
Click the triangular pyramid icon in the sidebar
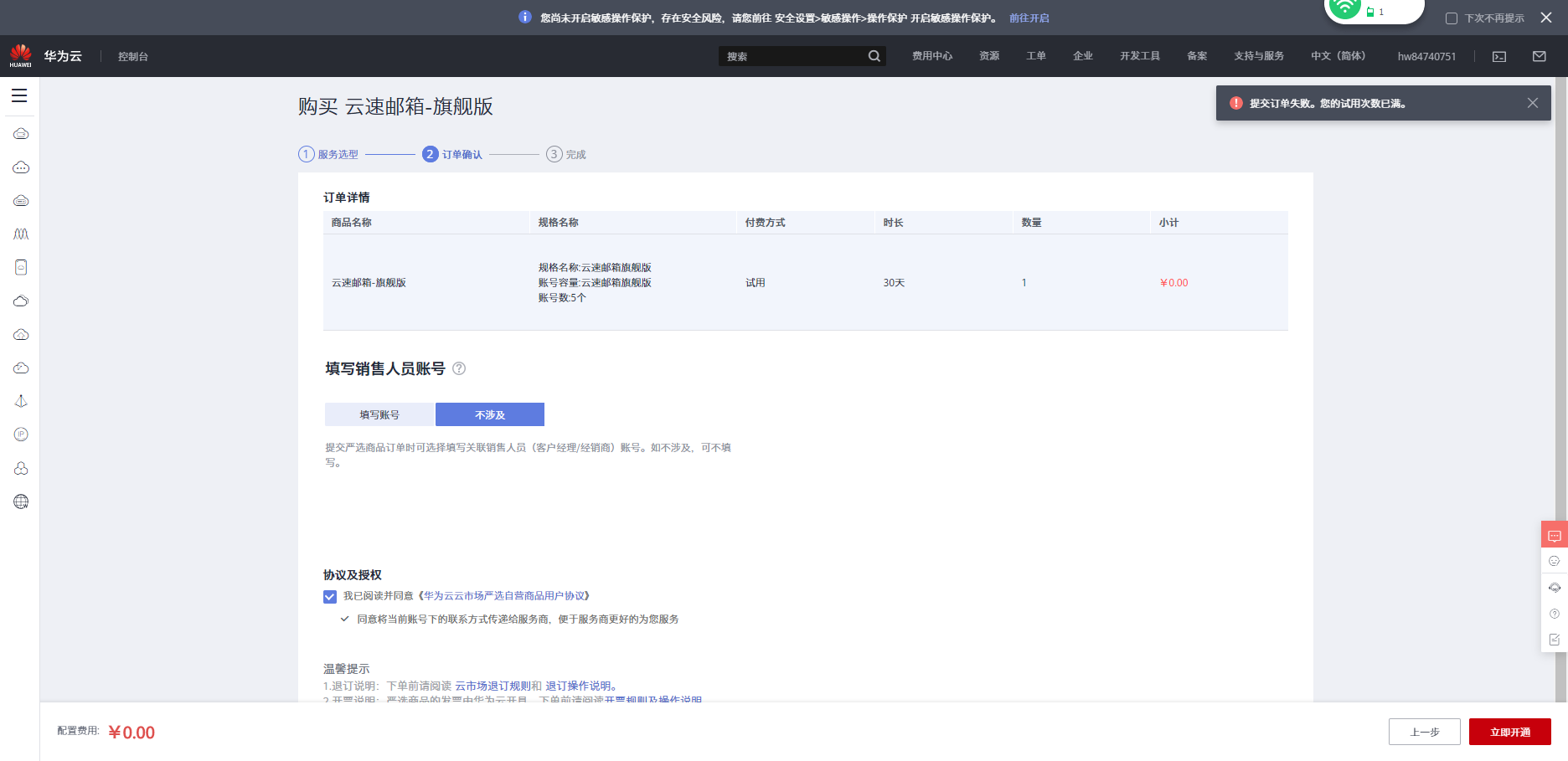(x=21, y=401)
